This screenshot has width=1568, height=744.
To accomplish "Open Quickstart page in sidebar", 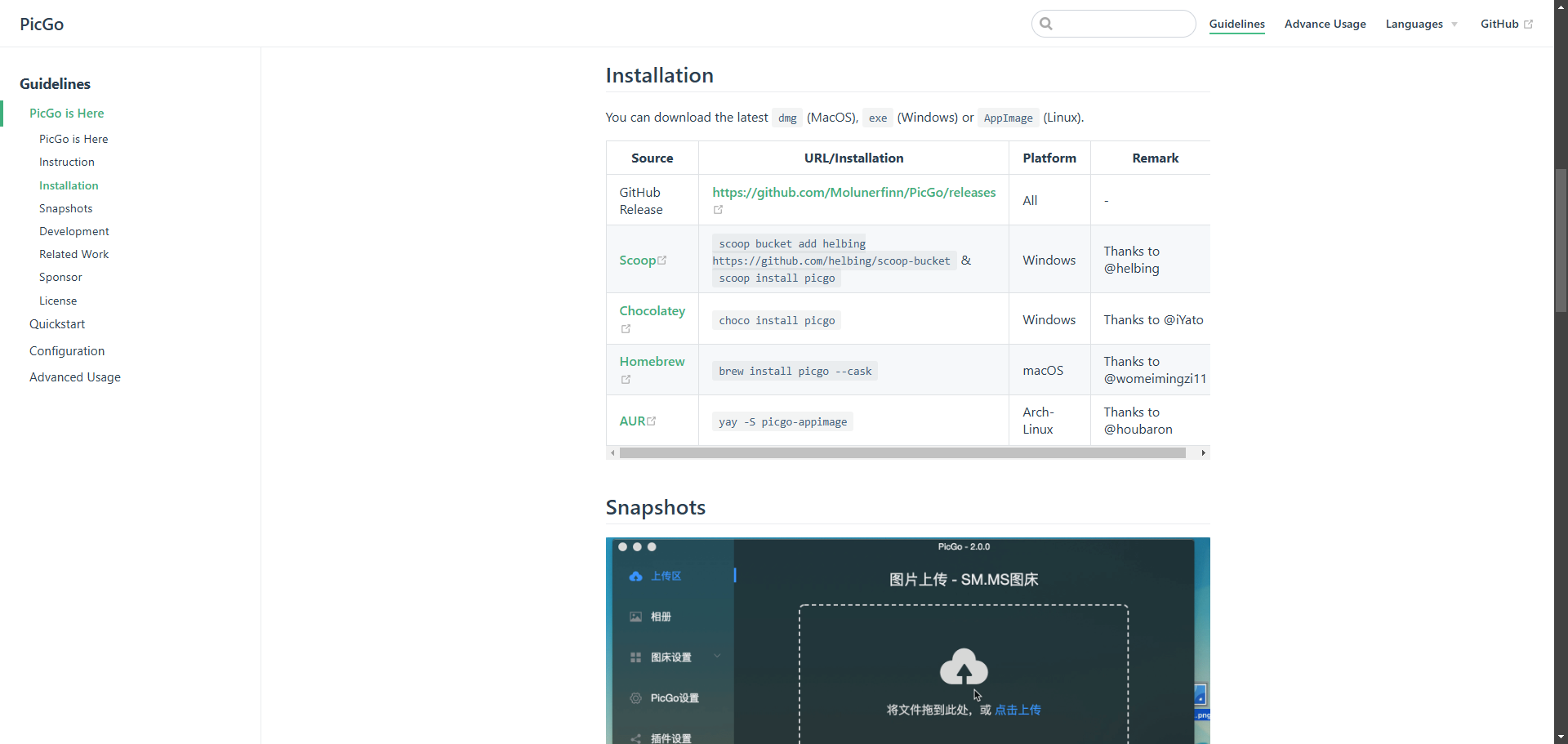I will (x=57, y=324).
